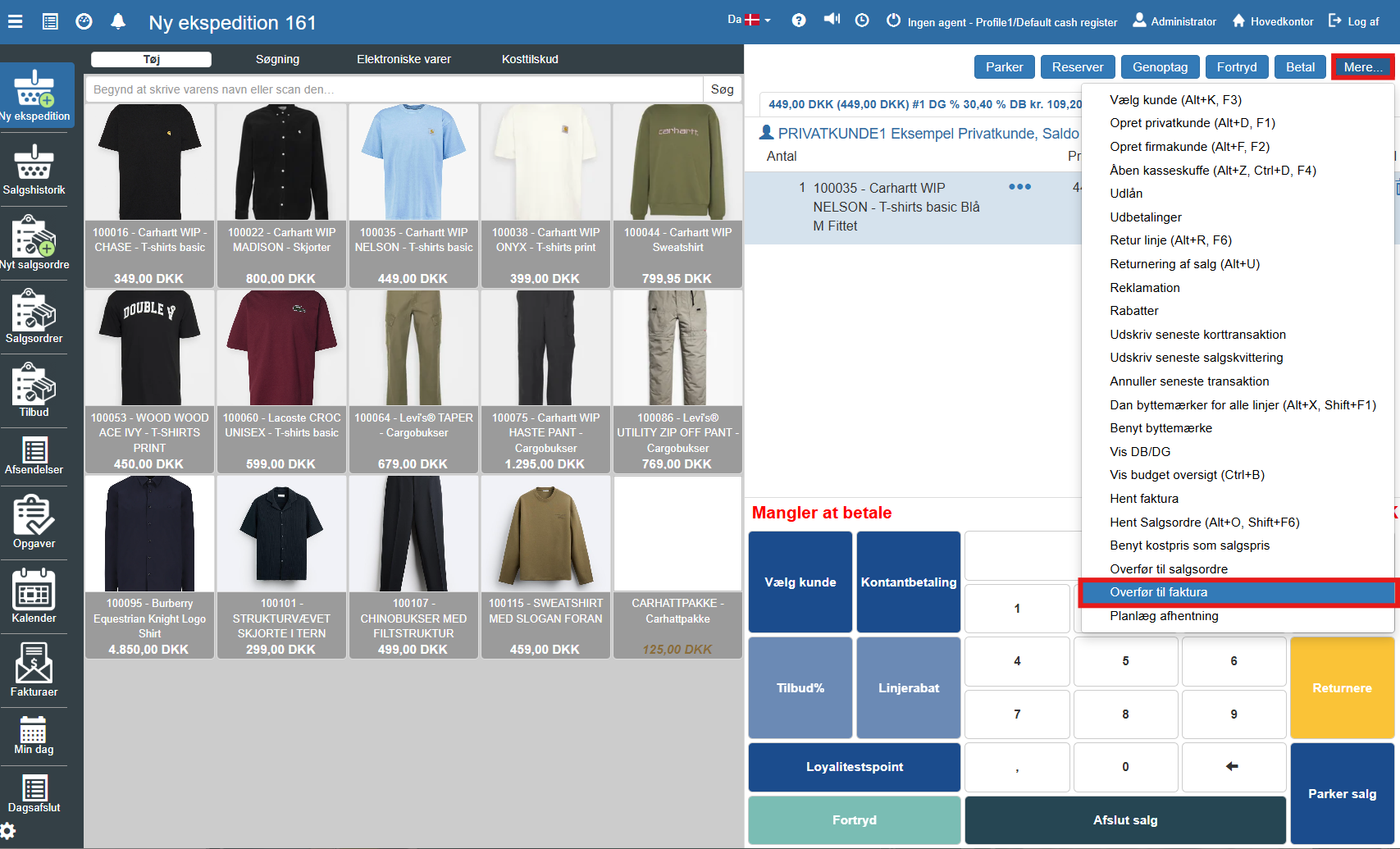Select Vis DB/DG menu item
The height and width of the screenshot is (849, 1400).
coord(1238,452)
